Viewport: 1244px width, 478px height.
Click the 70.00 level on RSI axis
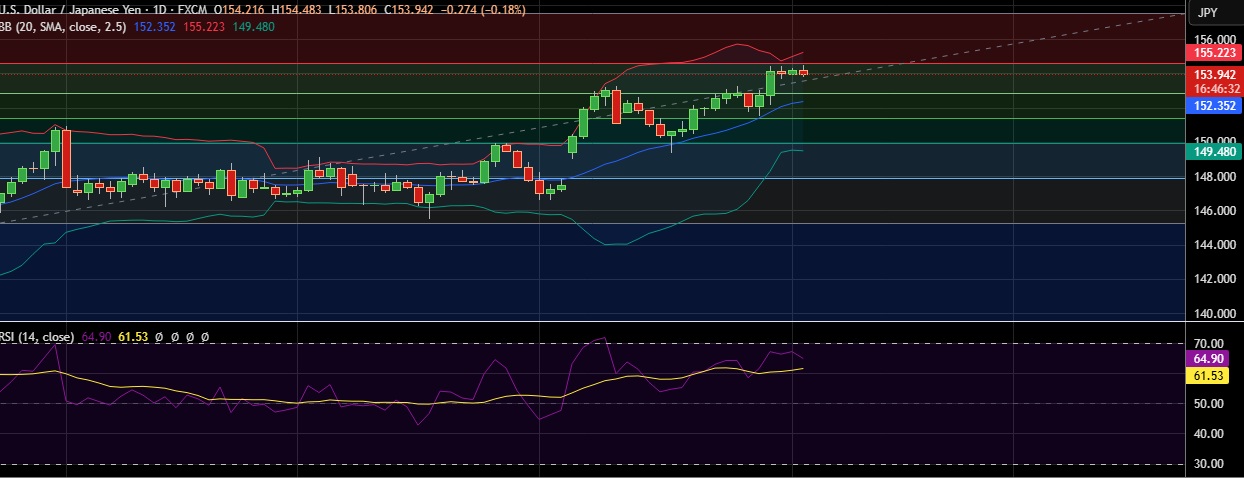click(1209, 343)
